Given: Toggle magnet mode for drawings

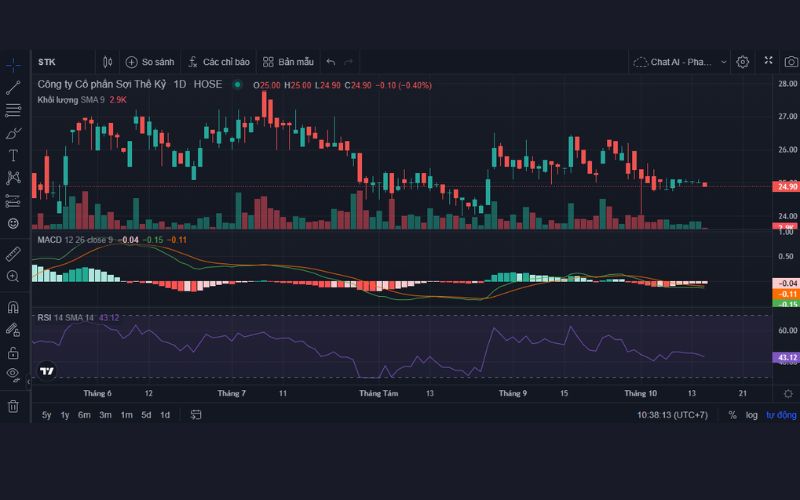Looking at the screenshot, I should [x=13, y=307].
